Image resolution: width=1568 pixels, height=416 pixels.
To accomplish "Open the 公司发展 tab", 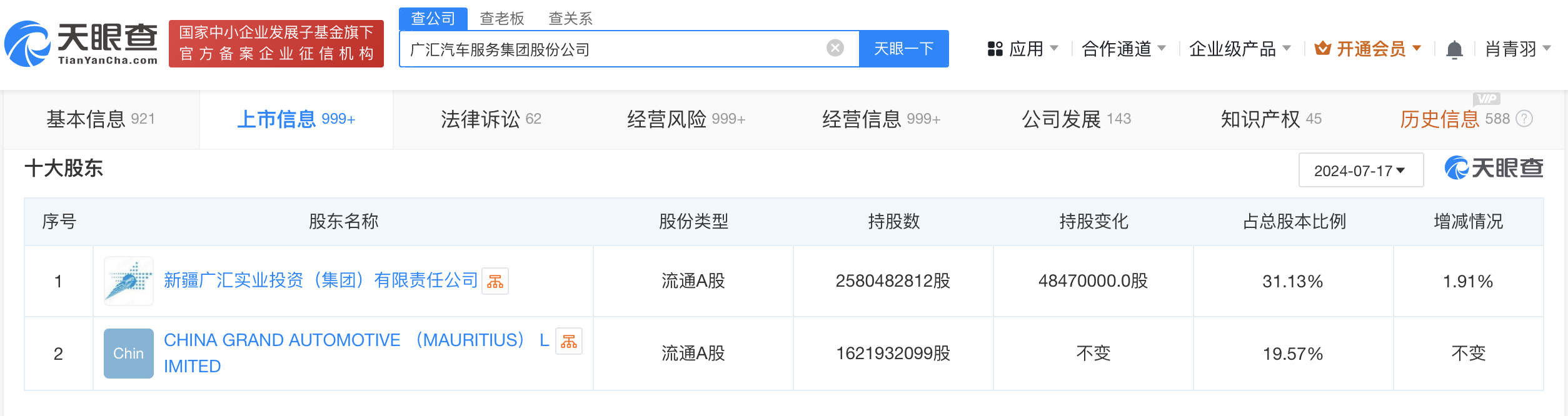I will coord(1077,119).
